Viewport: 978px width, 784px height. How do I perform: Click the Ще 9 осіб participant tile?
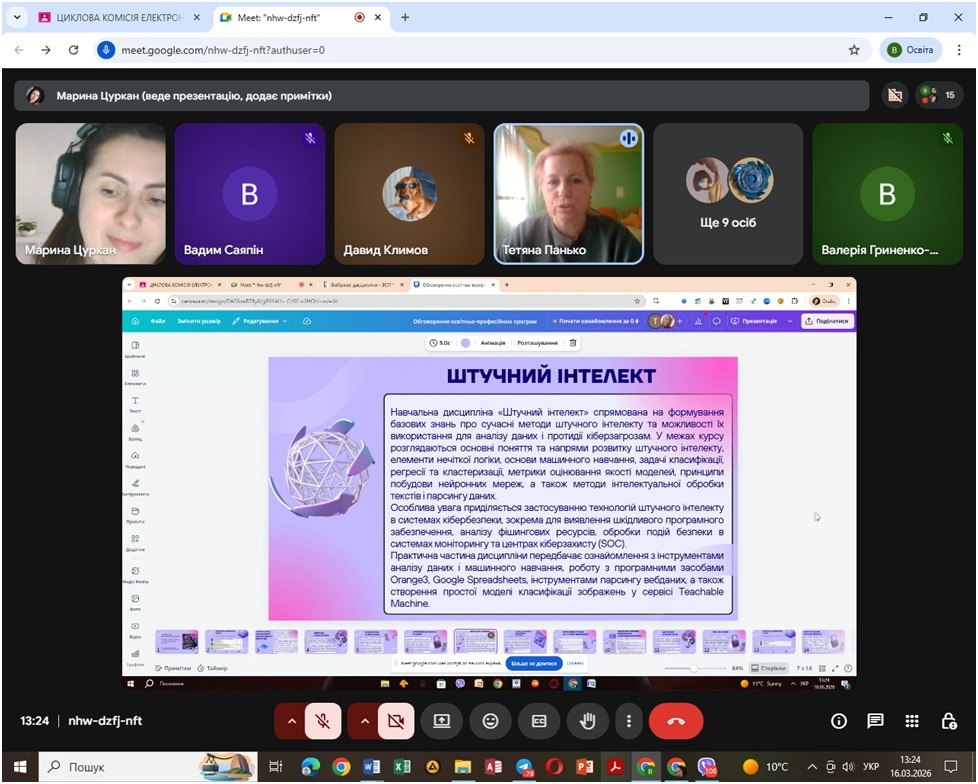[729, 194]
